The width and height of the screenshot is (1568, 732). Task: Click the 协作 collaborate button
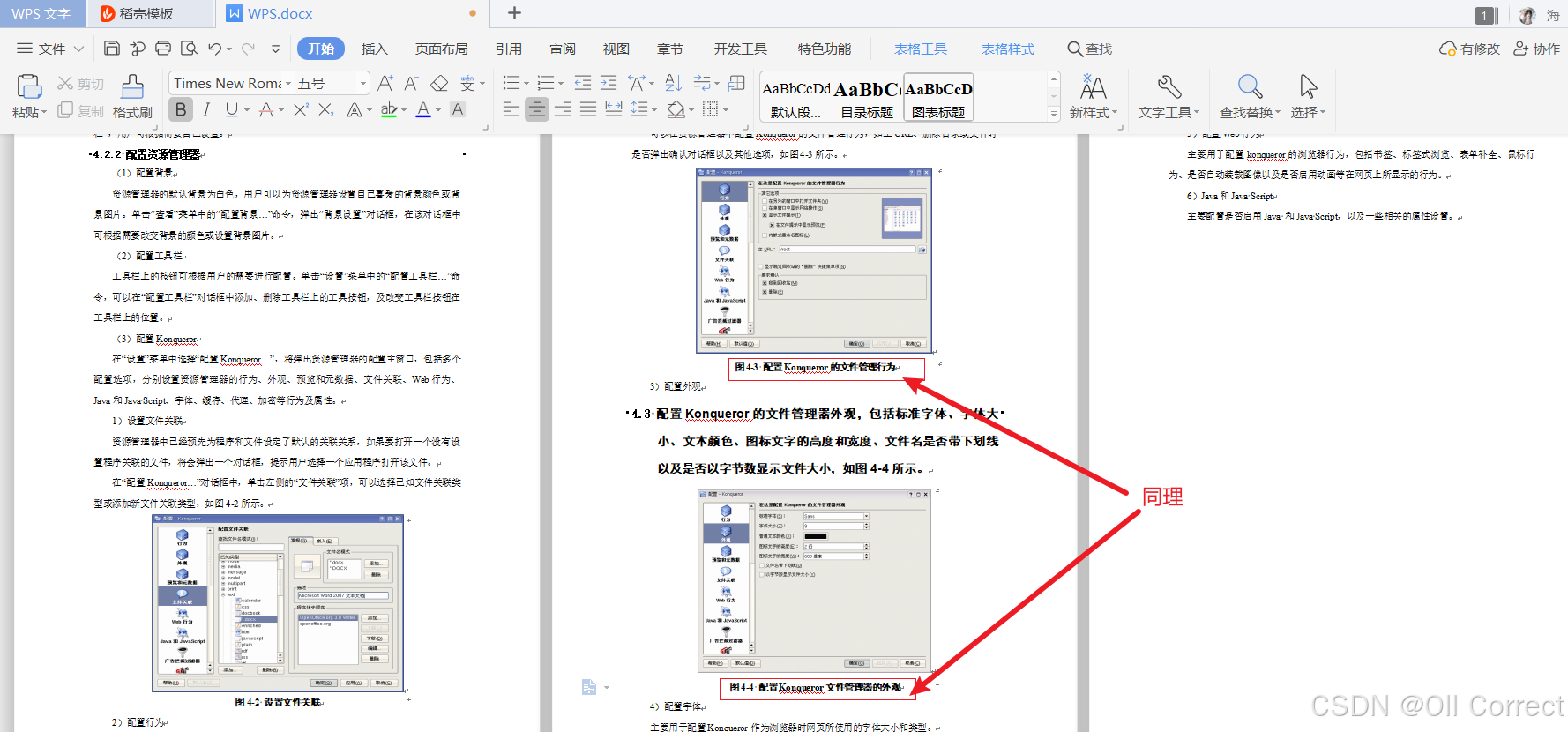click(x=1536, y=49)
